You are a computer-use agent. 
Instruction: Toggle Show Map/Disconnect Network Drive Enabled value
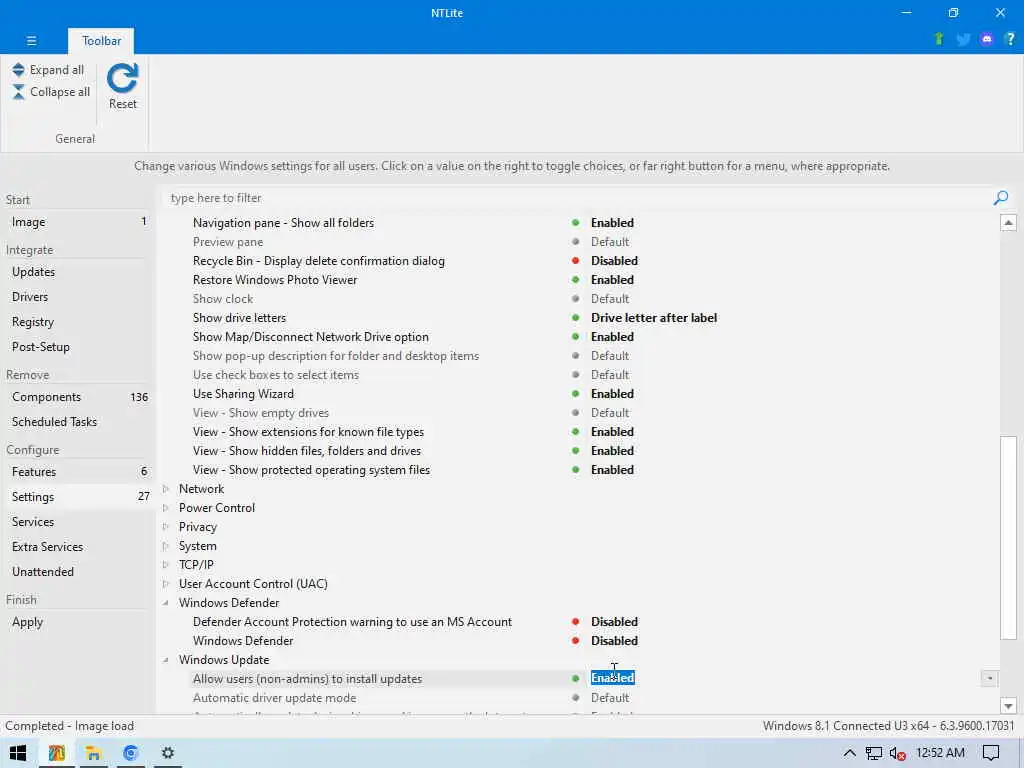click(x=612, y=337)
